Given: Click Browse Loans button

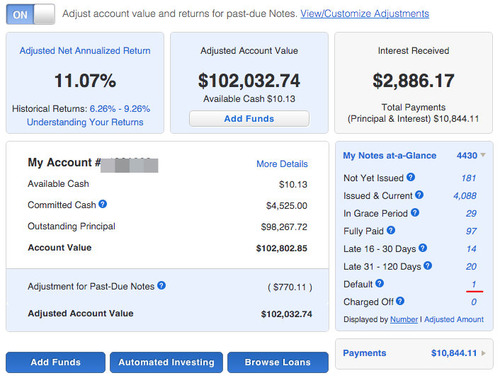Looking at the screenshot, I should (278, 362).
